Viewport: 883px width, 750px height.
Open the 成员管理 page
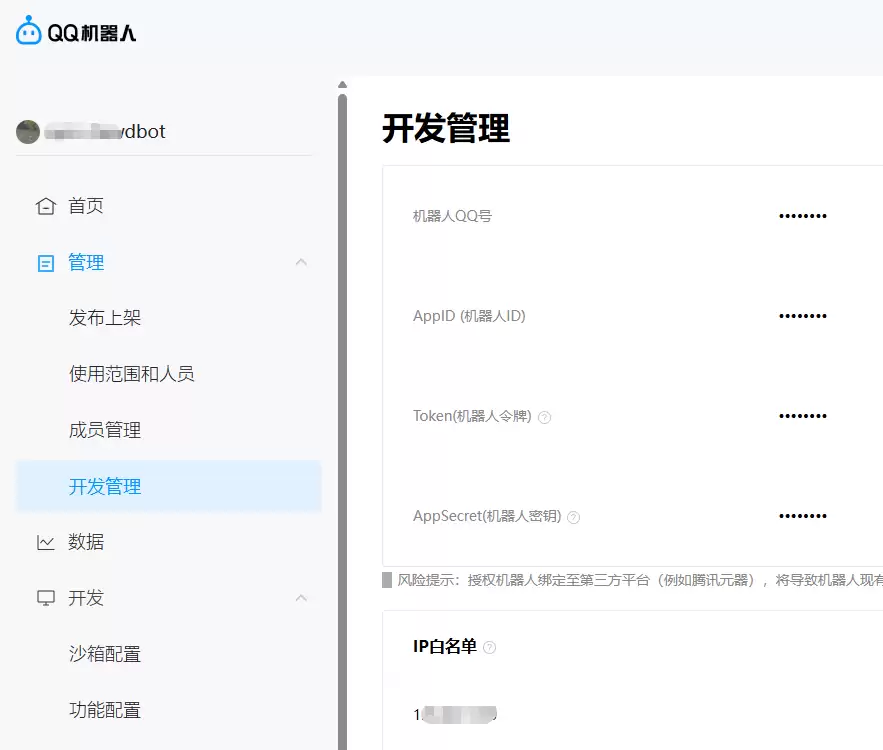105,429
